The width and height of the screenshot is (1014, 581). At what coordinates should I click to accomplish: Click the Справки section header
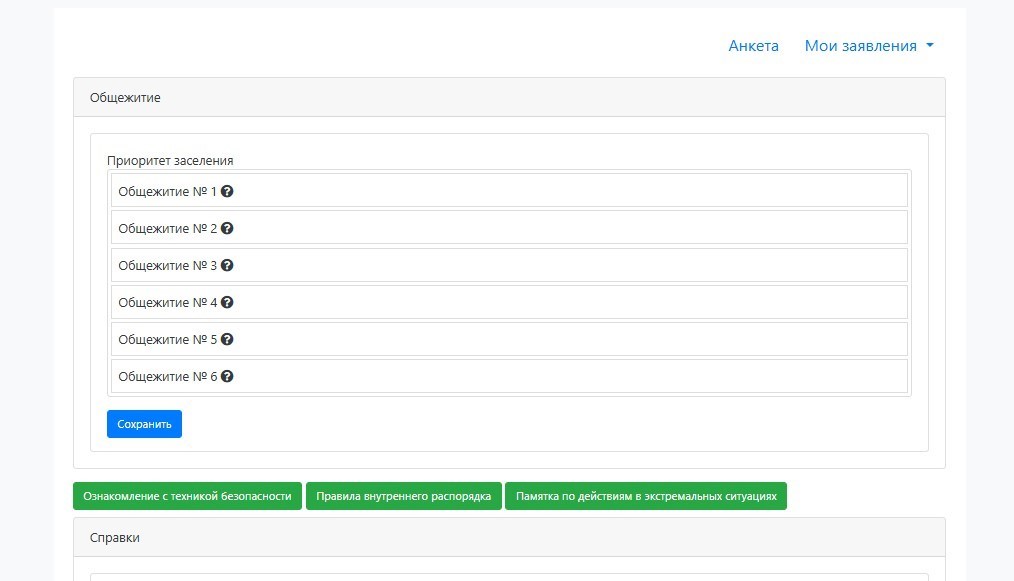(510, 538)
